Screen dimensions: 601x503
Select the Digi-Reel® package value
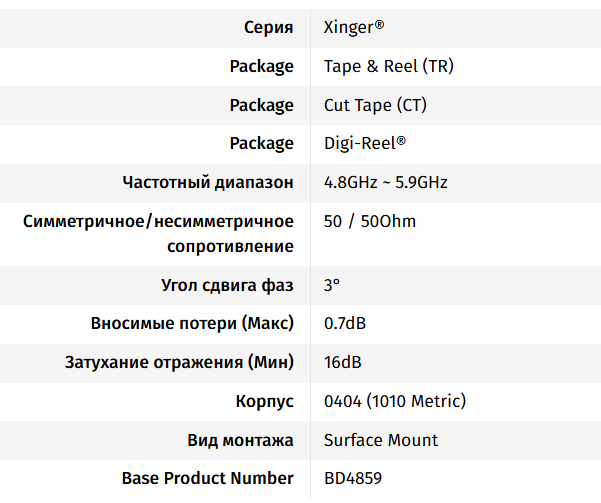click(x=365, y=143)
